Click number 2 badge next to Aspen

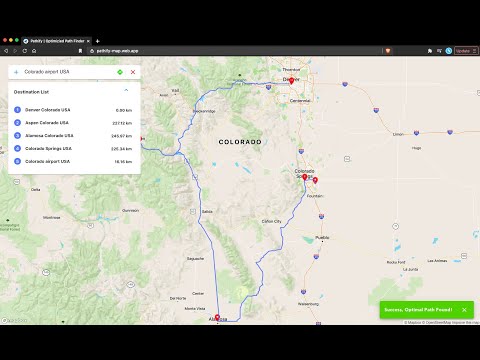coord(18,123)
